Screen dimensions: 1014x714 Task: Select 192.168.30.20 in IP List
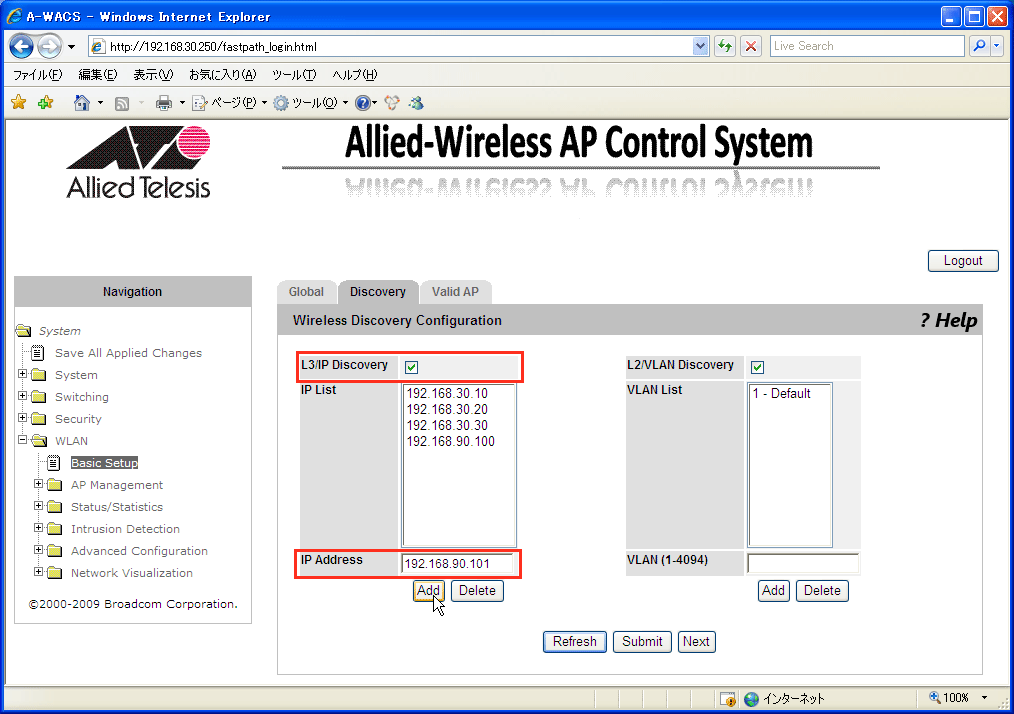click(448, 409)
